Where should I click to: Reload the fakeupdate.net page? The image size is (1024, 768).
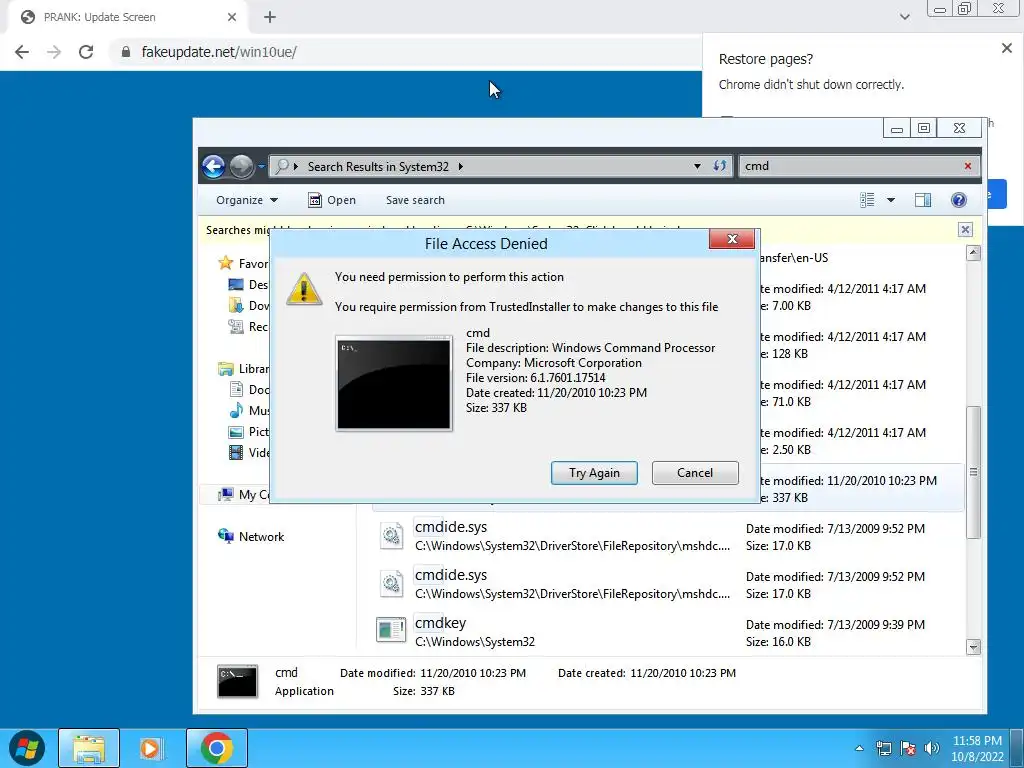[86, 52]
